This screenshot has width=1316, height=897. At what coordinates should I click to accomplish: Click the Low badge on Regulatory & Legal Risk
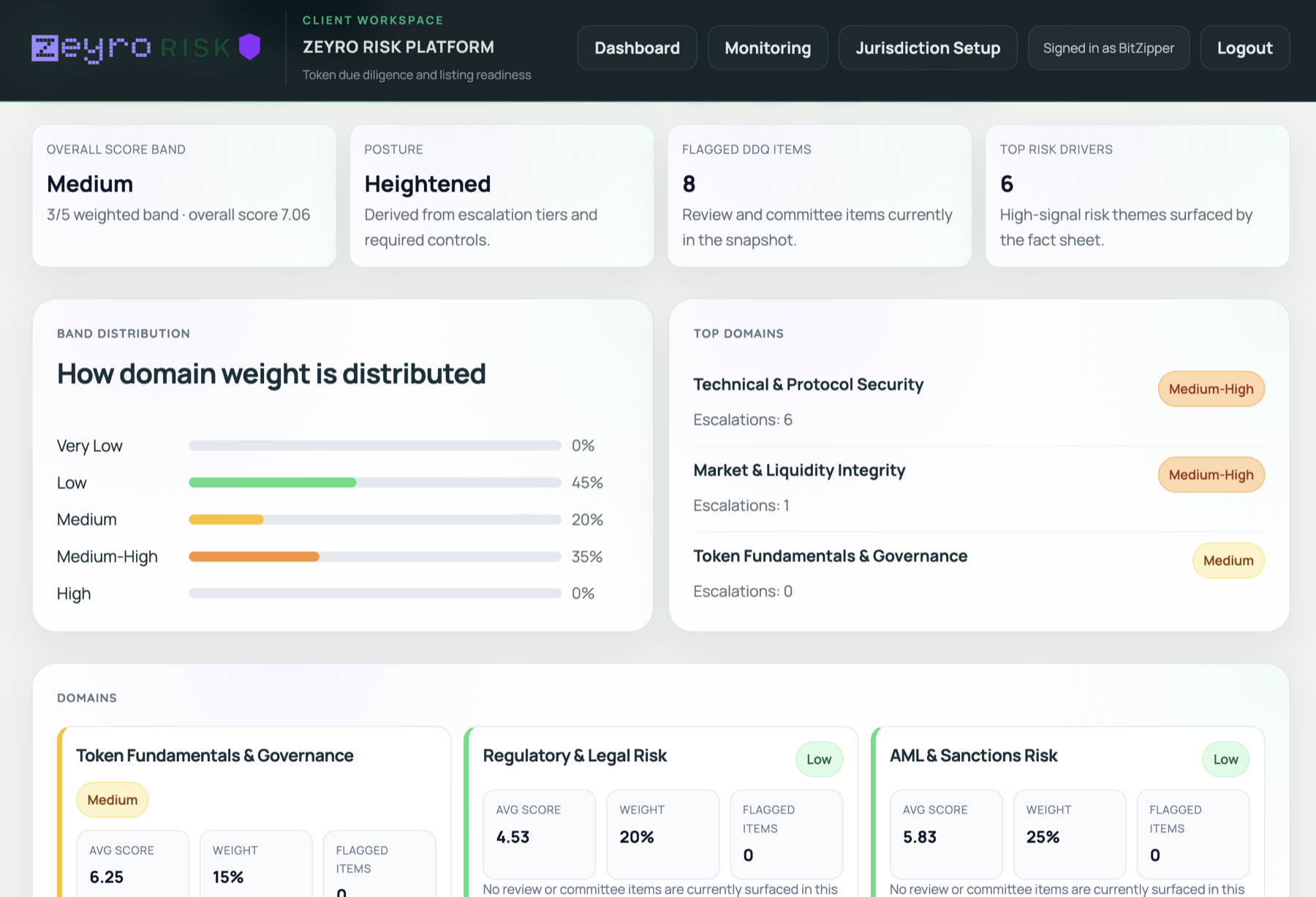(818, 759)
